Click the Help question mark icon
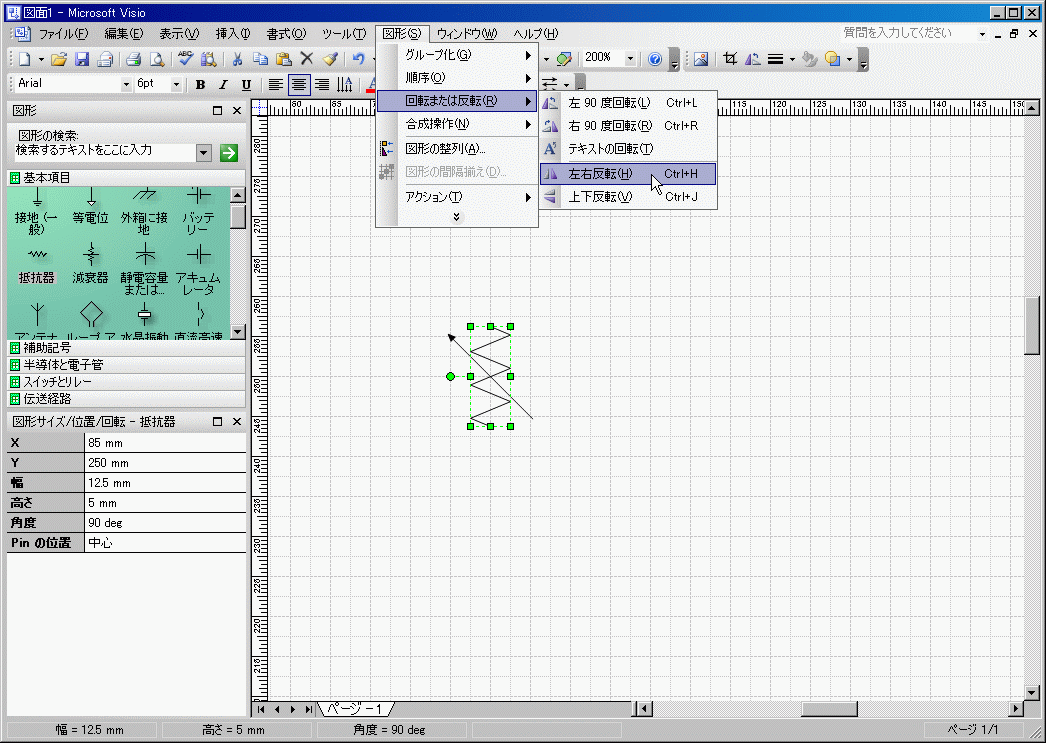The width and height of the screenshot is (1046, 743). point(655,59)
